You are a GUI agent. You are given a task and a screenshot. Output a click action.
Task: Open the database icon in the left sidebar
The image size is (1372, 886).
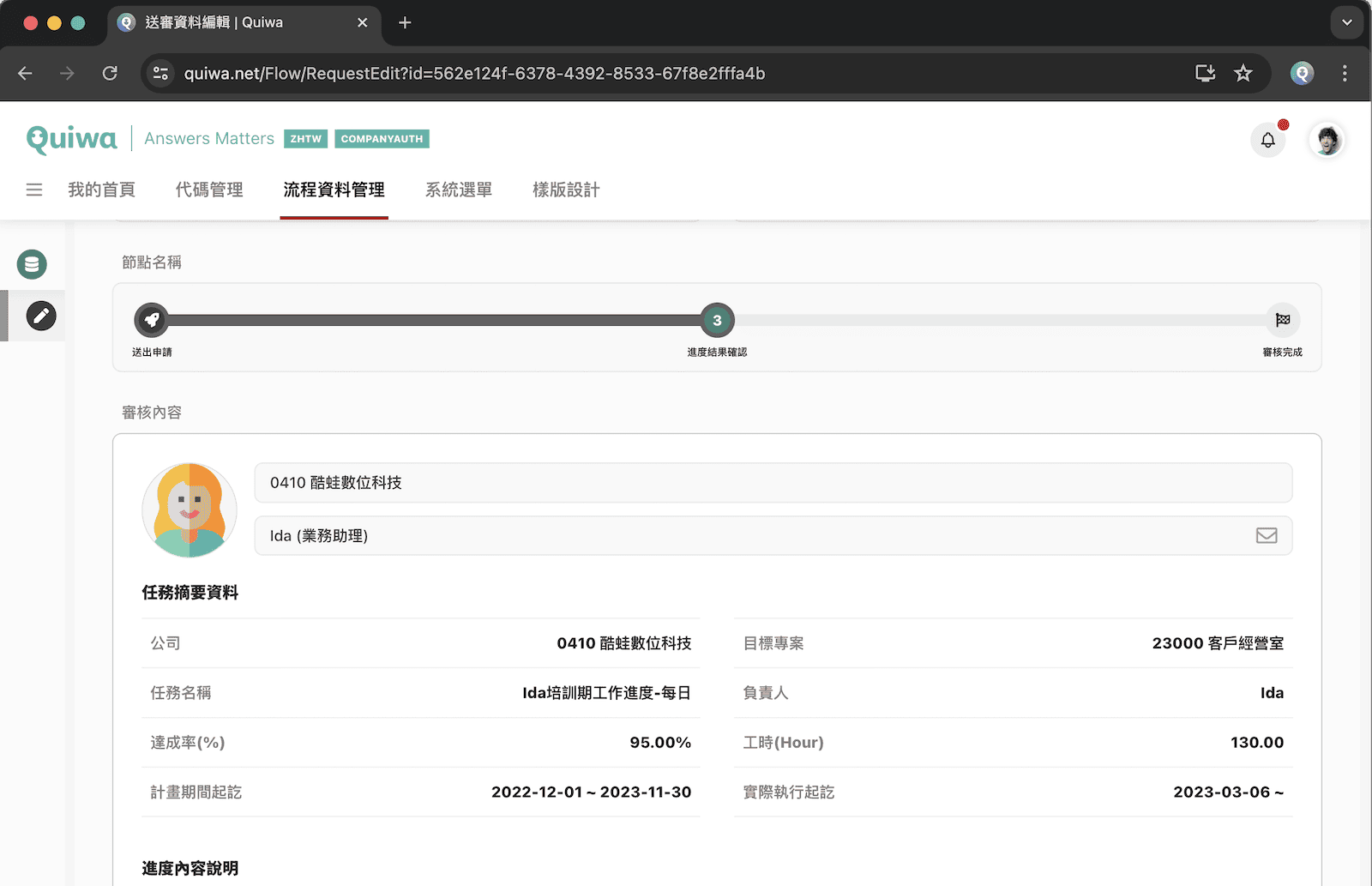(x=32, y=264)
